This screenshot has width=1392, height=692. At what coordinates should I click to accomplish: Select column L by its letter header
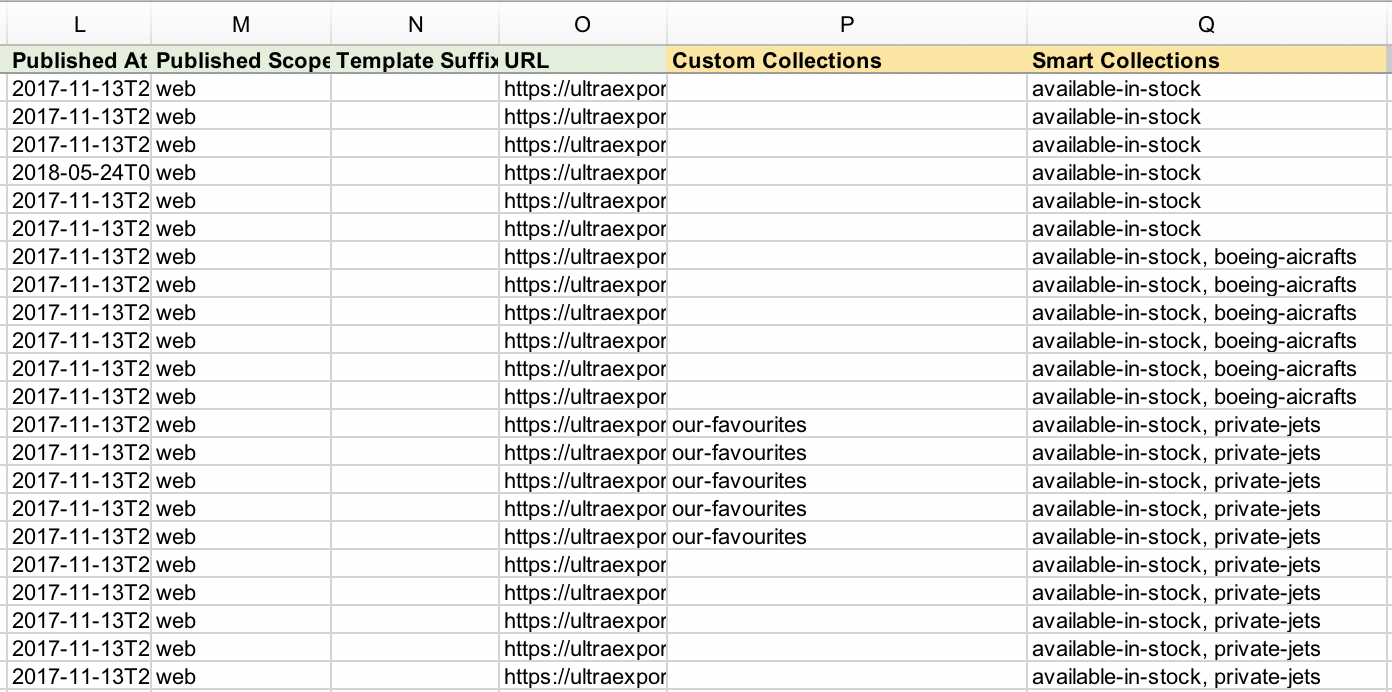coord(80,25)
